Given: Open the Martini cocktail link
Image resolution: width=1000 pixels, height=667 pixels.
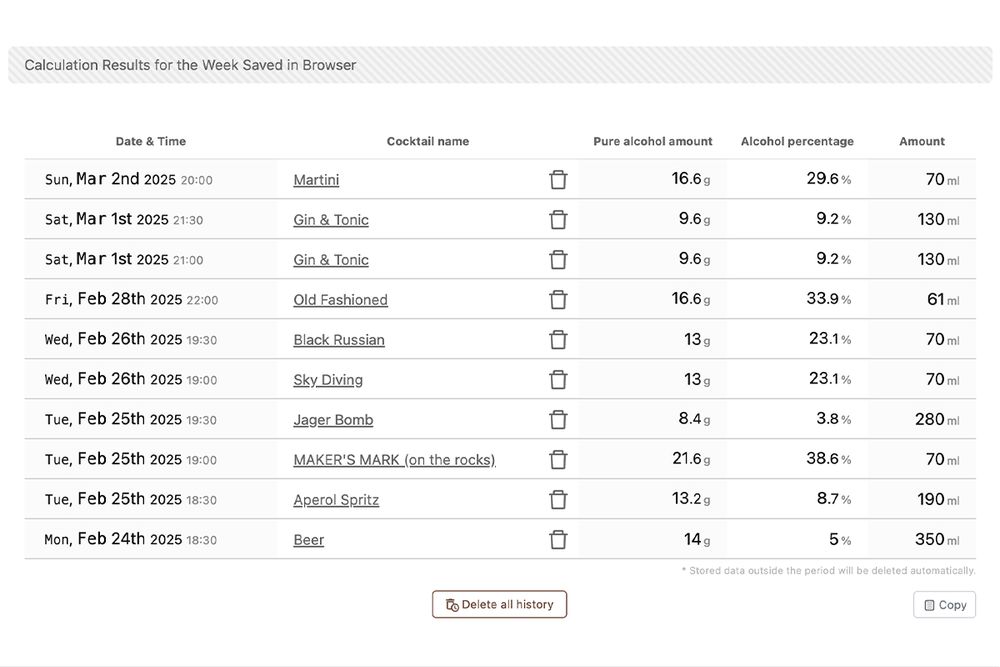Looking at the screenshot, I should [x=316, y=180].
